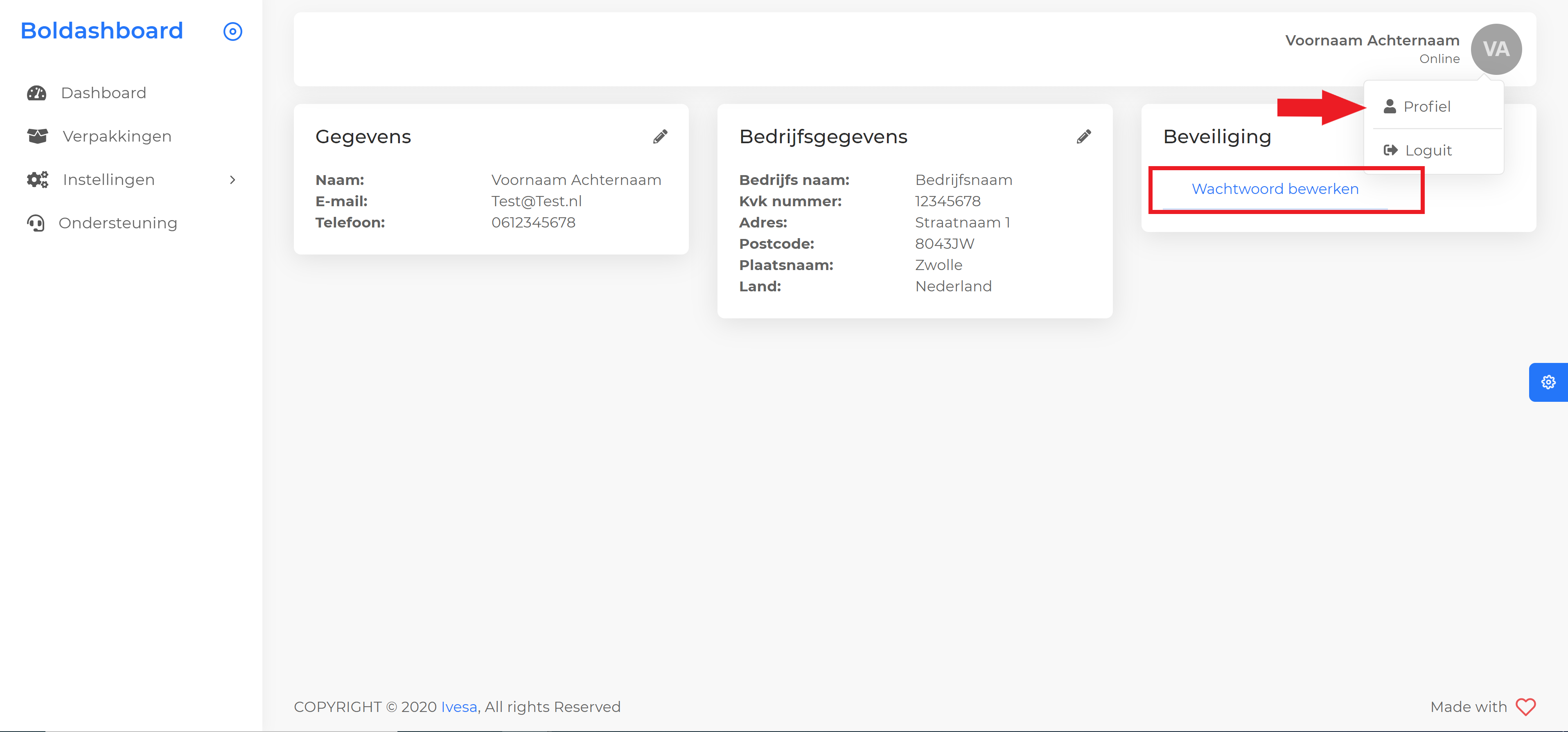Click the Boldashboard logo title
This screenshot has height=732, width=1568.
[102, 31]
